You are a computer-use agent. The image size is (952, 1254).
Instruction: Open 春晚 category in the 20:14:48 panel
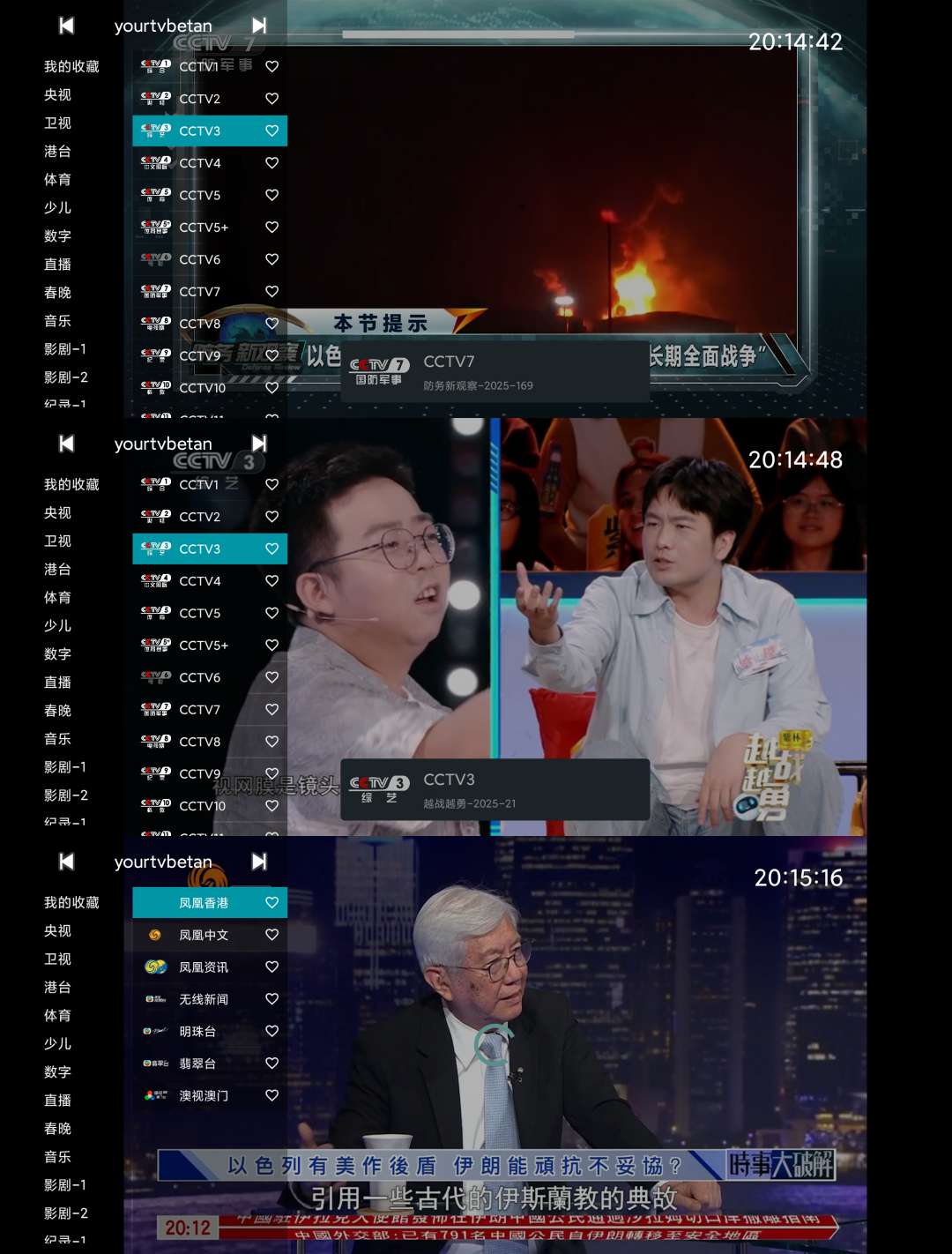click(57, 711)
